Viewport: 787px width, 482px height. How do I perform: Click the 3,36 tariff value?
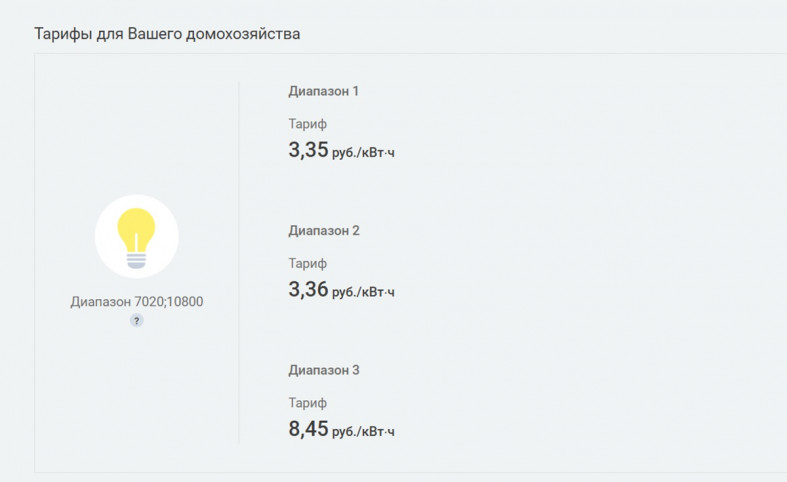click(x=308, y=289)
